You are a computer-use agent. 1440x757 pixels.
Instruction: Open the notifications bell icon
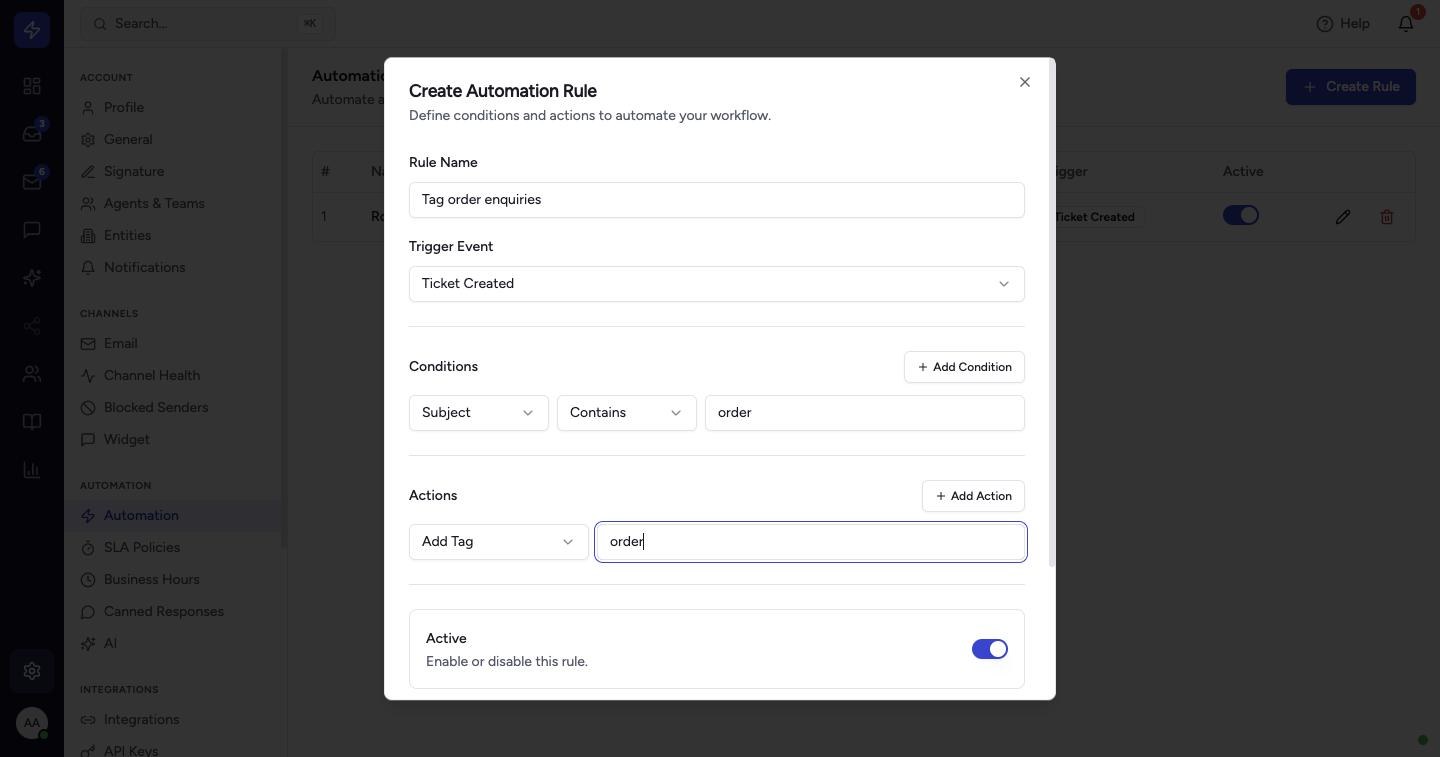[x=1406, y=23]
